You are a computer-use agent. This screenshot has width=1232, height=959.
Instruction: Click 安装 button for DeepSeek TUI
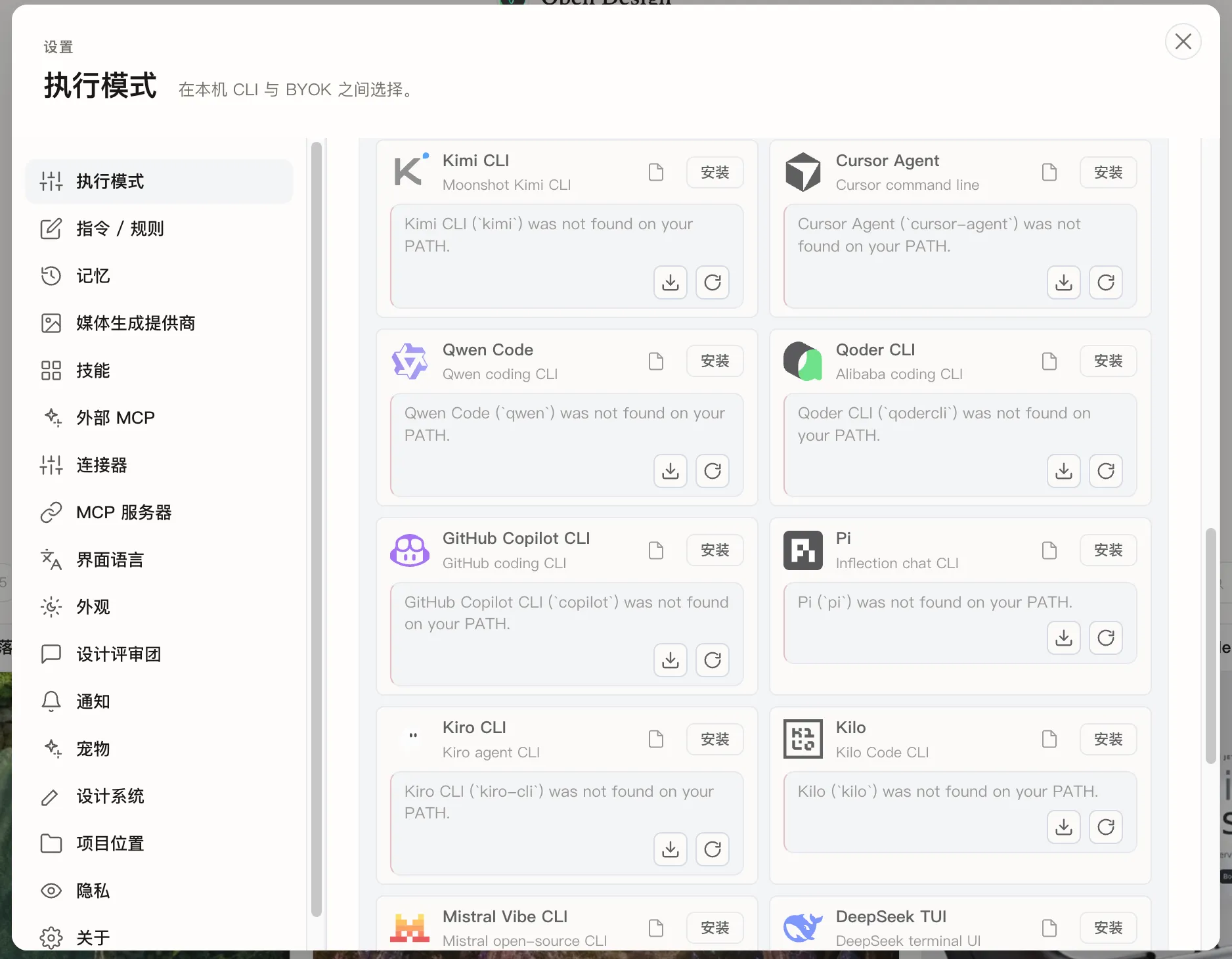tap(1108, 928)
